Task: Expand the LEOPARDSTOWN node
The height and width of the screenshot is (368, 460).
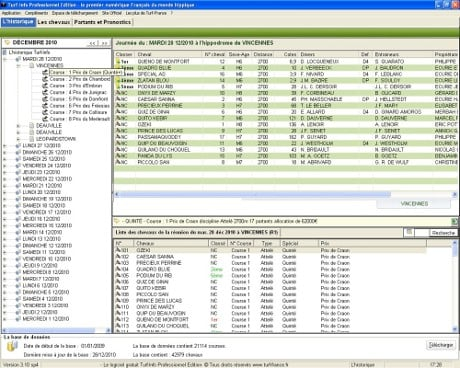Action: pos(18,139)
